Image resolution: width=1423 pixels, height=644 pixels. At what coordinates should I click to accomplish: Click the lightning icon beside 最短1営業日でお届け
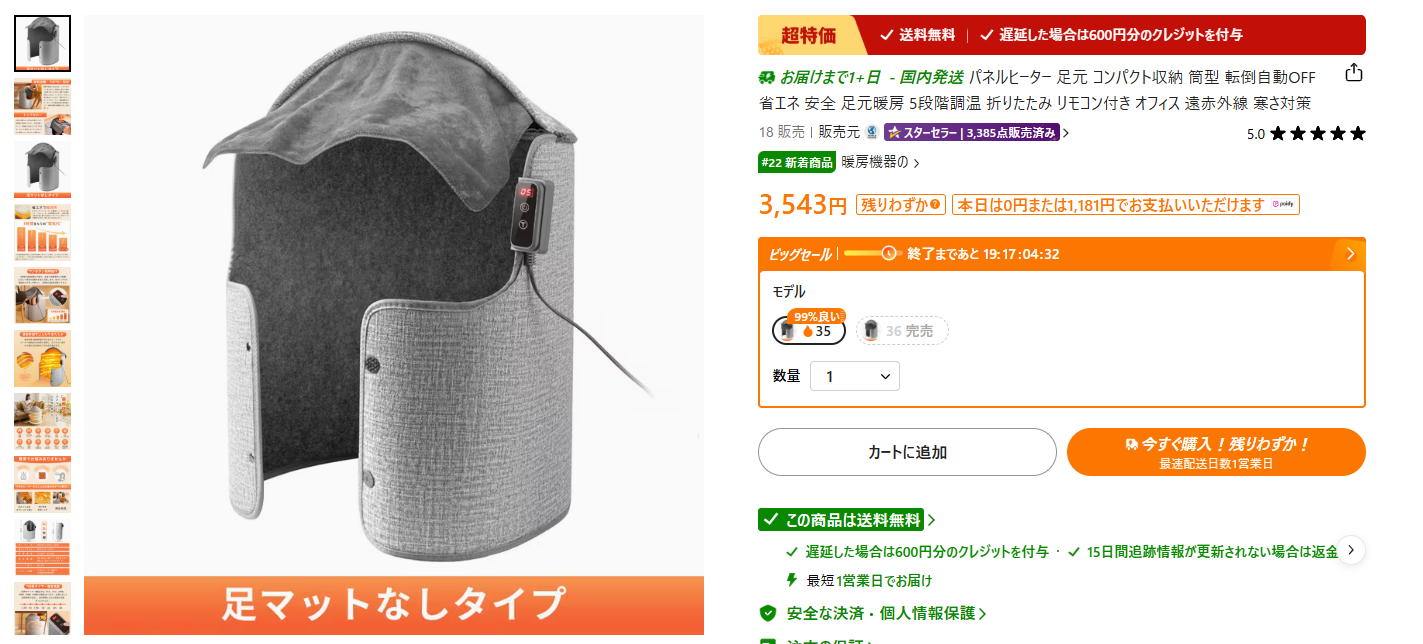click(x=792, y=580)
